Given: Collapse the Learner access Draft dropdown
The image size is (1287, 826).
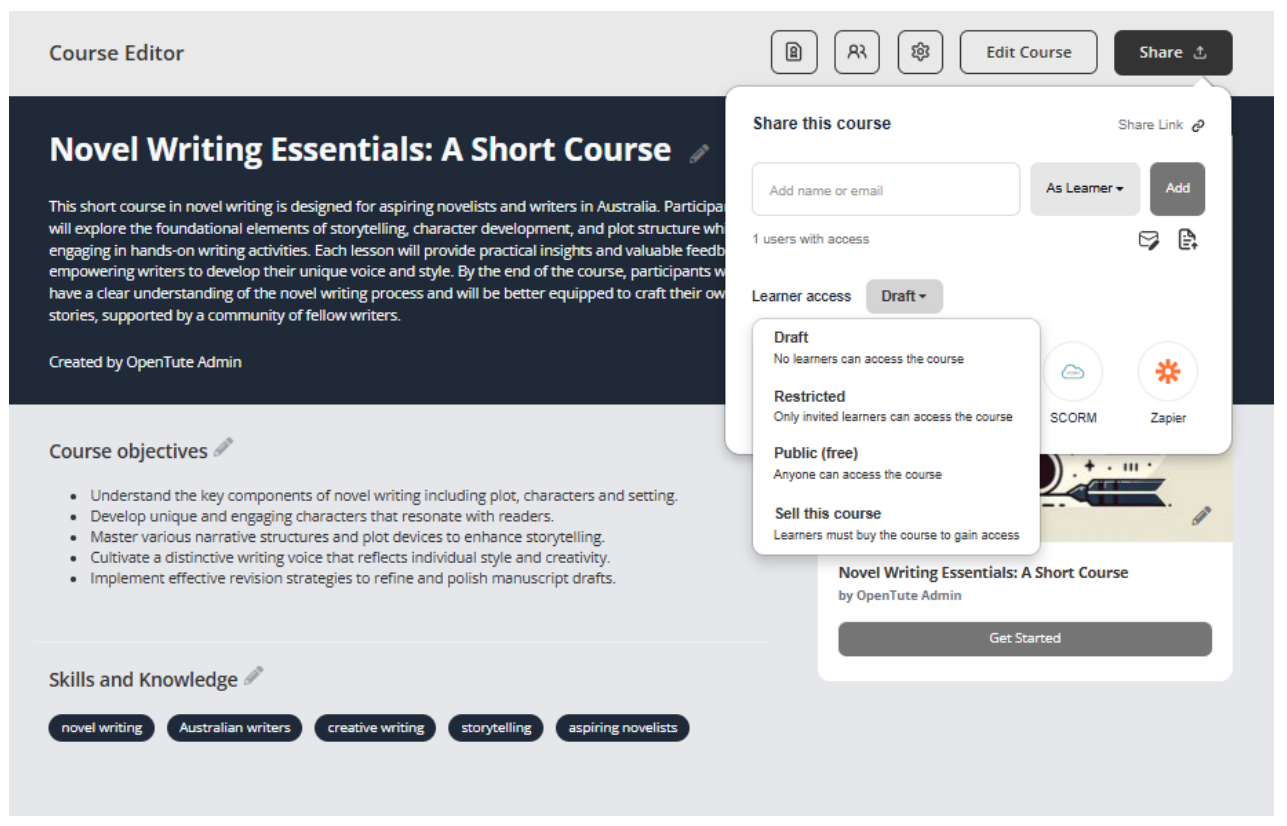Looking at the screenshot, I should 904,296.
